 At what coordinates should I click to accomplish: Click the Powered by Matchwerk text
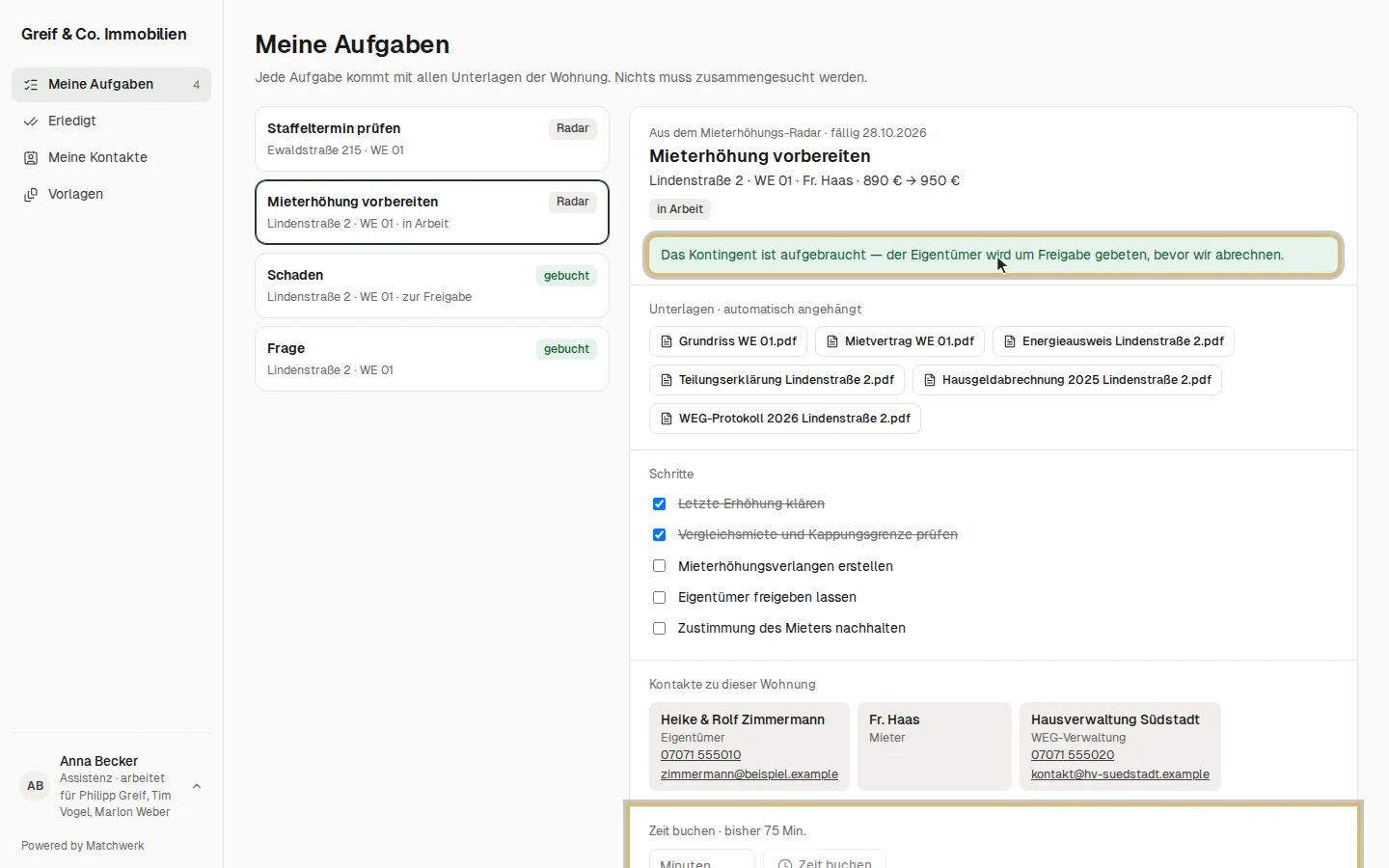pyautogui.click(x=83, y=846)
